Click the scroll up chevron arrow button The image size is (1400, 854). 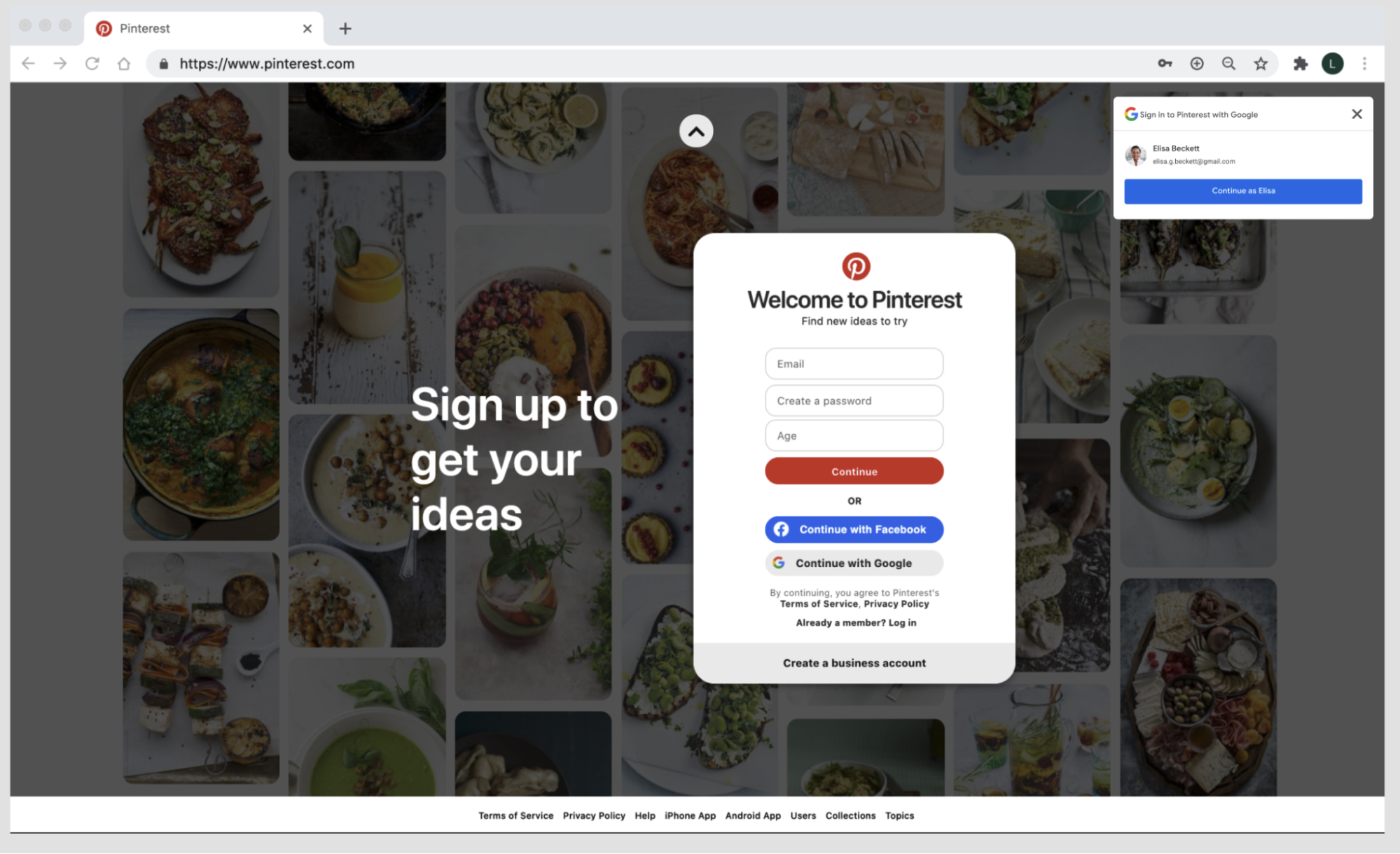696,131
